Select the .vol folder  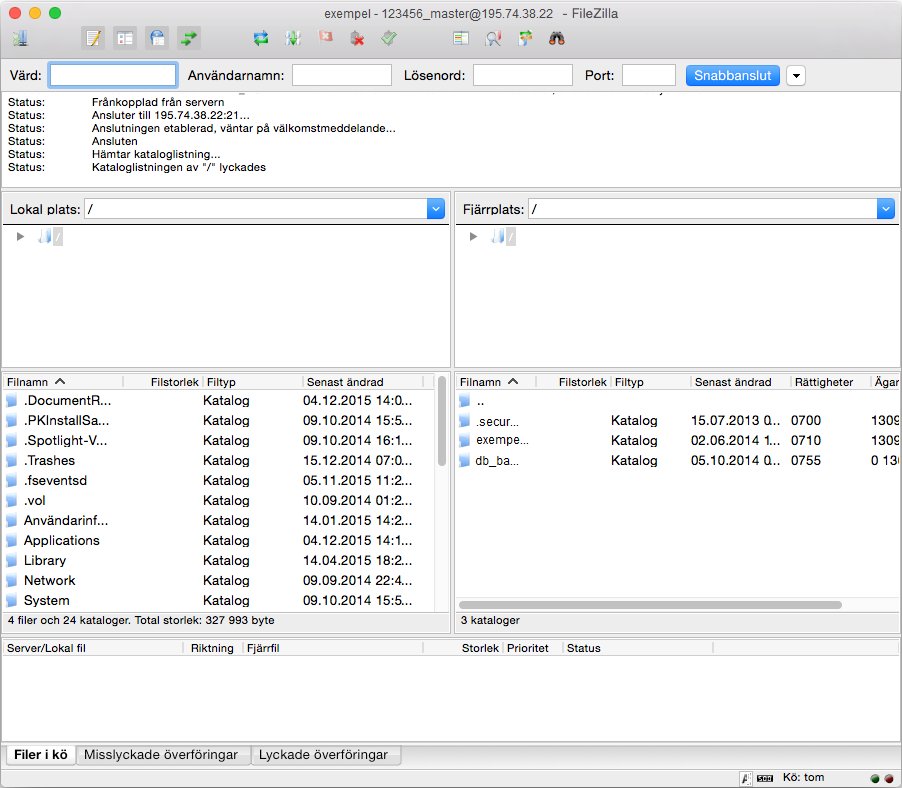(220, 501)
